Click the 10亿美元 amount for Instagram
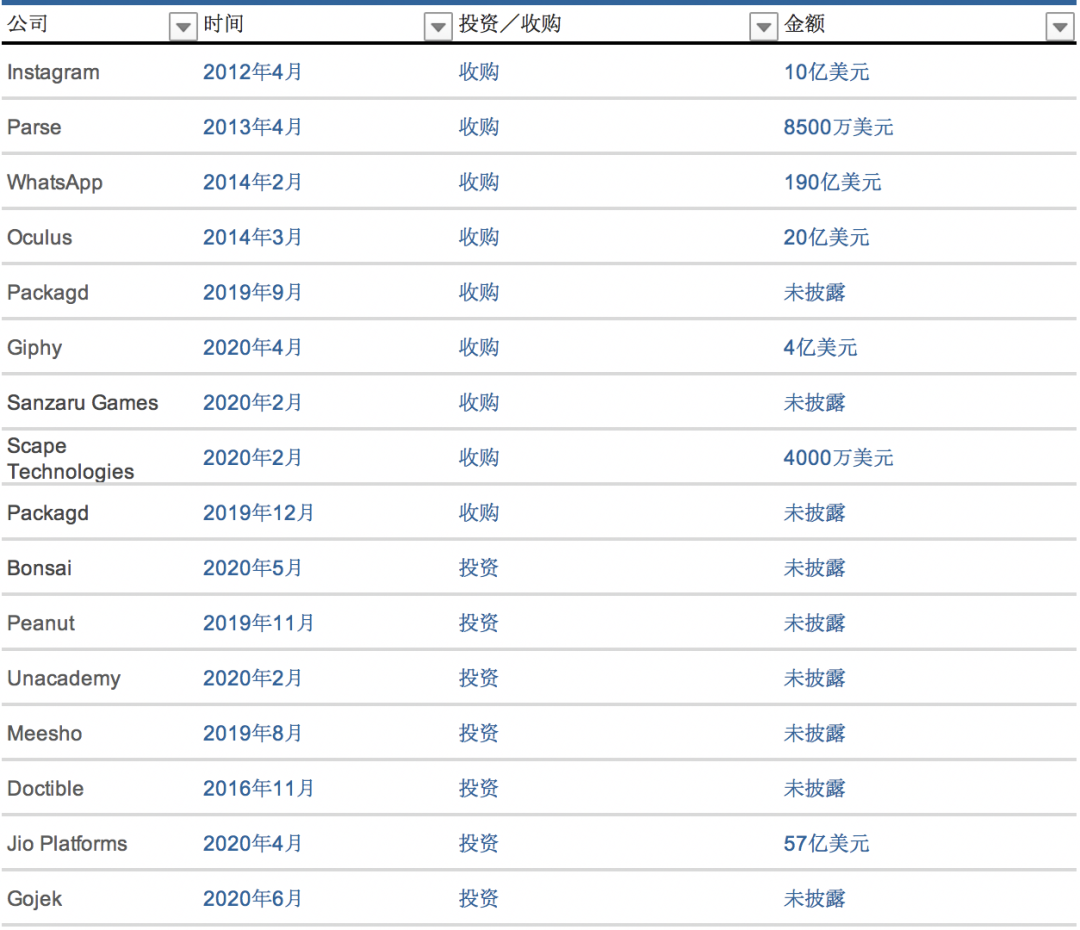This screenshot has height=930, width=1080. tap(826, 72)
